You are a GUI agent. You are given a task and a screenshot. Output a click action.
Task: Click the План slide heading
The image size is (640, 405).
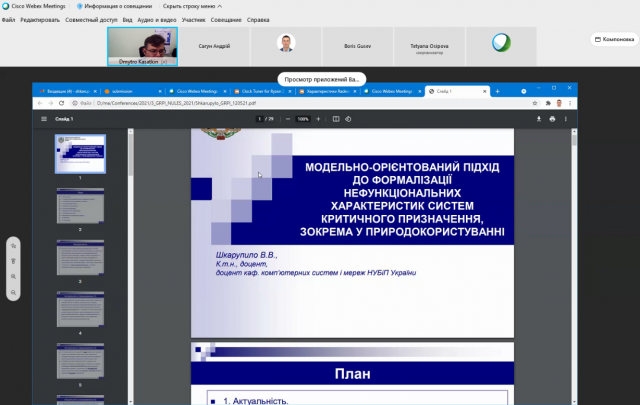tap(353, 374)
